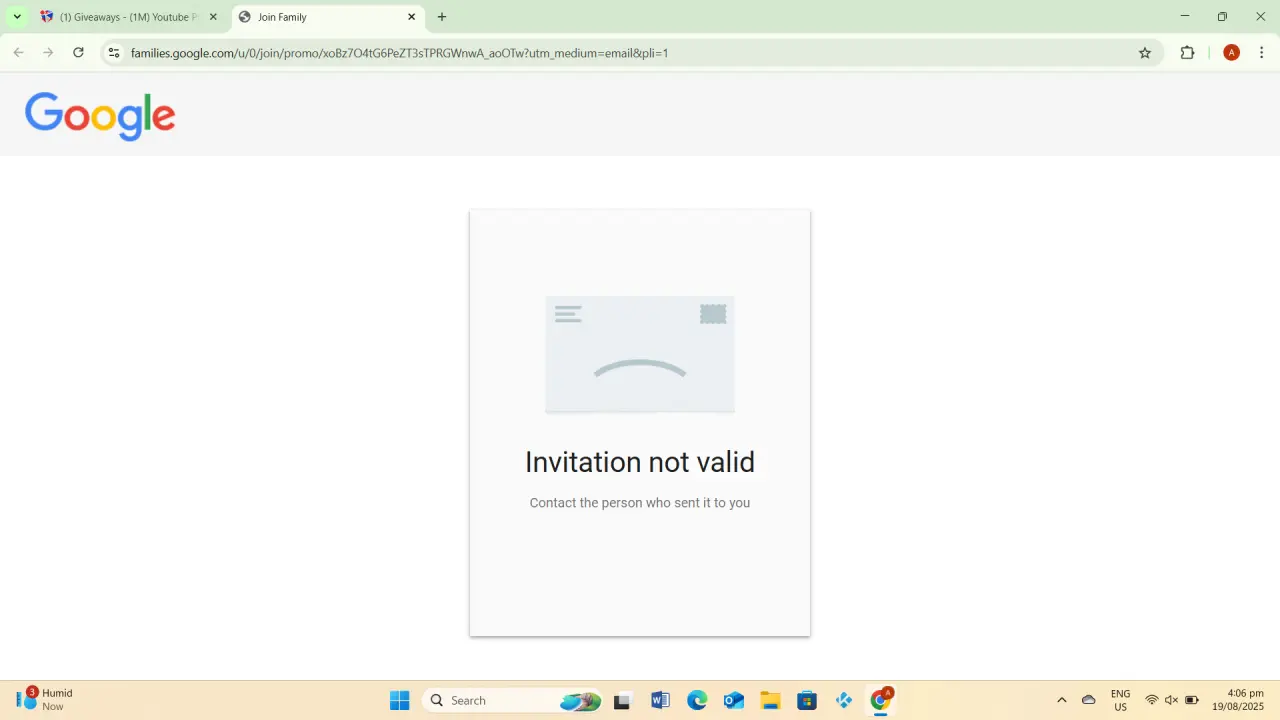1280x720 pixels.
Task: Open File Explorer from the taskbar
Action: (x=770, y=700)
